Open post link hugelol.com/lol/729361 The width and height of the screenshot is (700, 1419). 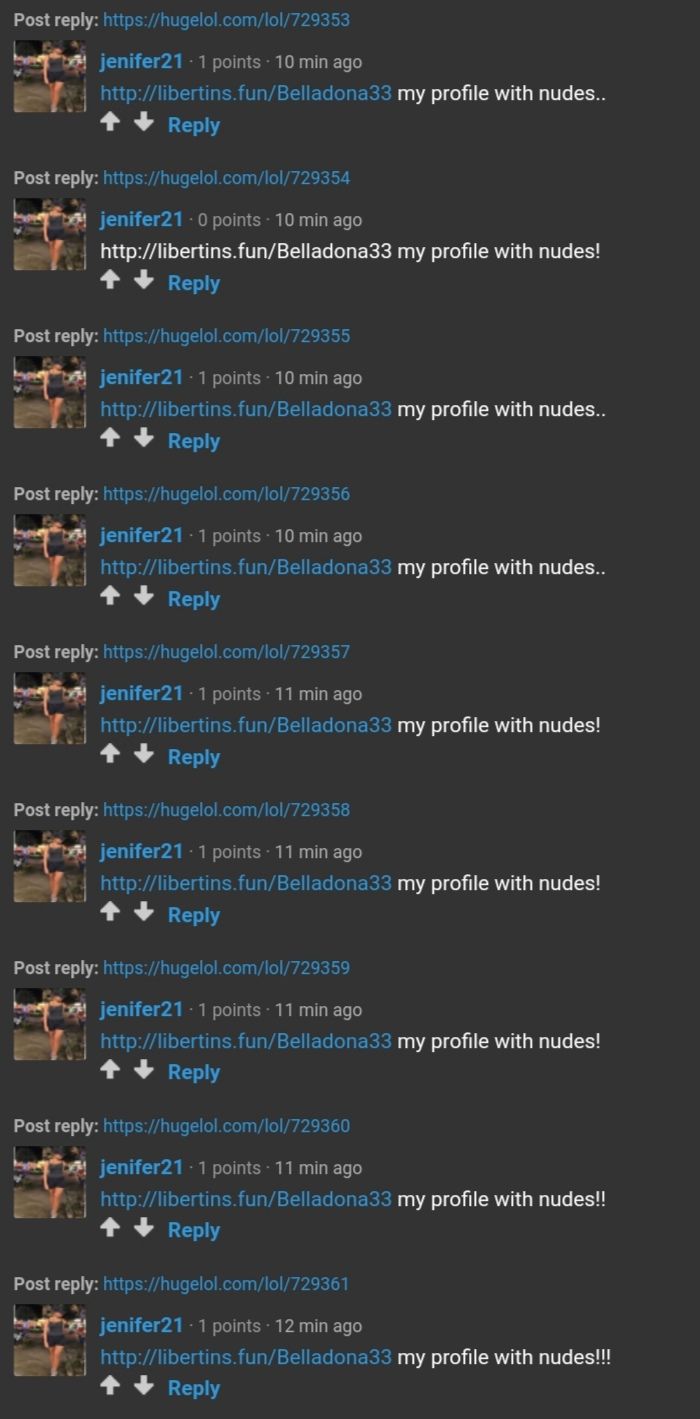click(227, 1284)
